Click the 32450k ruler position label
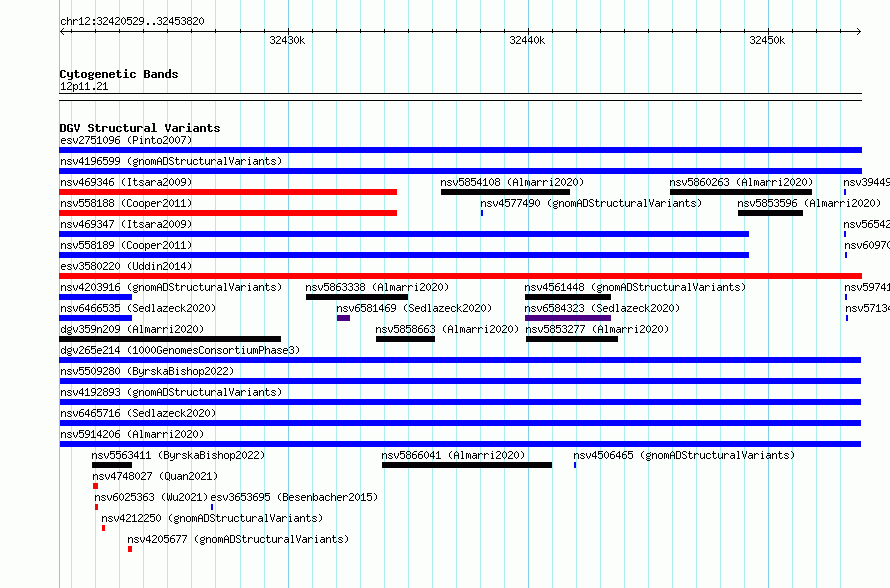 click(x=767, y=40)
